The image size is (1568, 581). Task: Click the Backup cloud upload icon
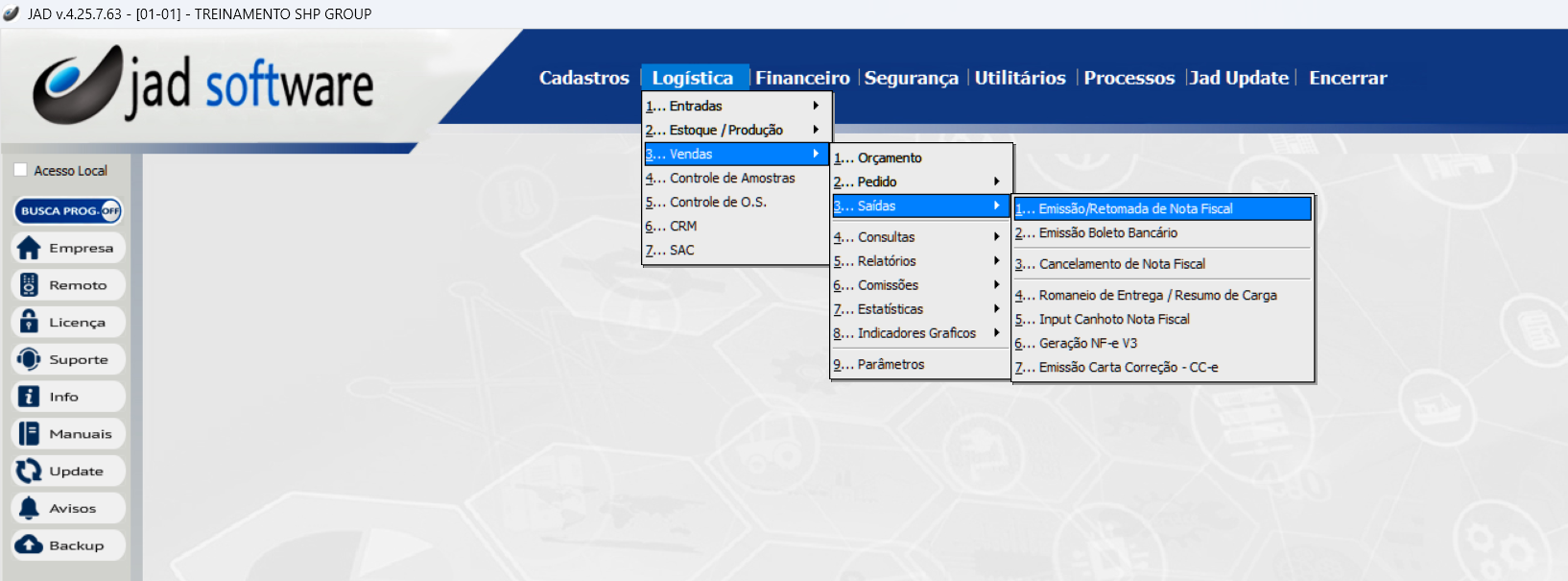pyautogui.click(x=29, y=545)
